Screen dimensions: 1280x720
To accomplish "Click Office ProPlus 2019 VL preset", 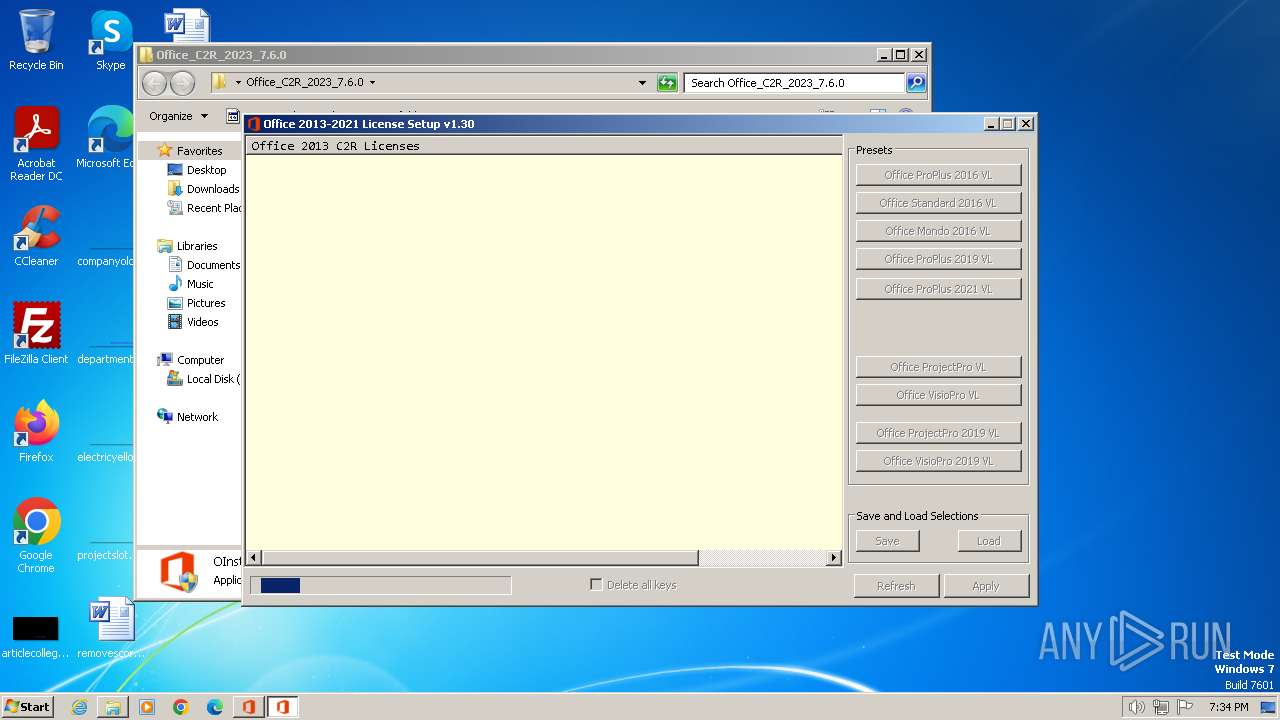I will click(938, 259).
